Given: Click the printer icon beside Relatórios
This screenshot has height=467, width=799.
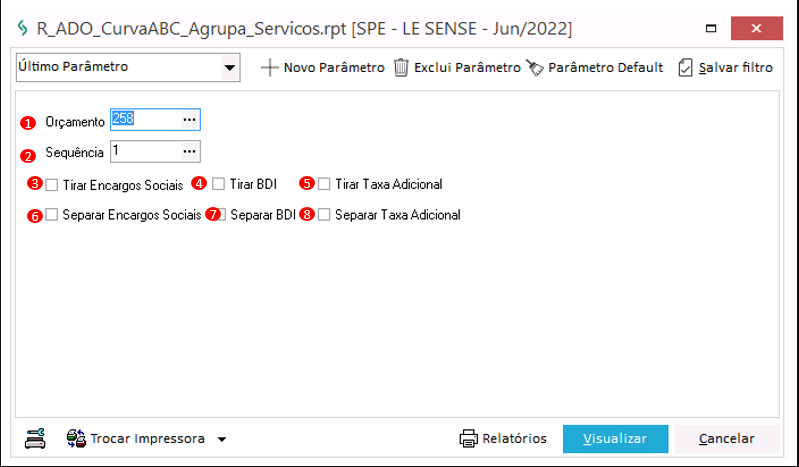Looking at the screenshot, I should coord(468,438).
